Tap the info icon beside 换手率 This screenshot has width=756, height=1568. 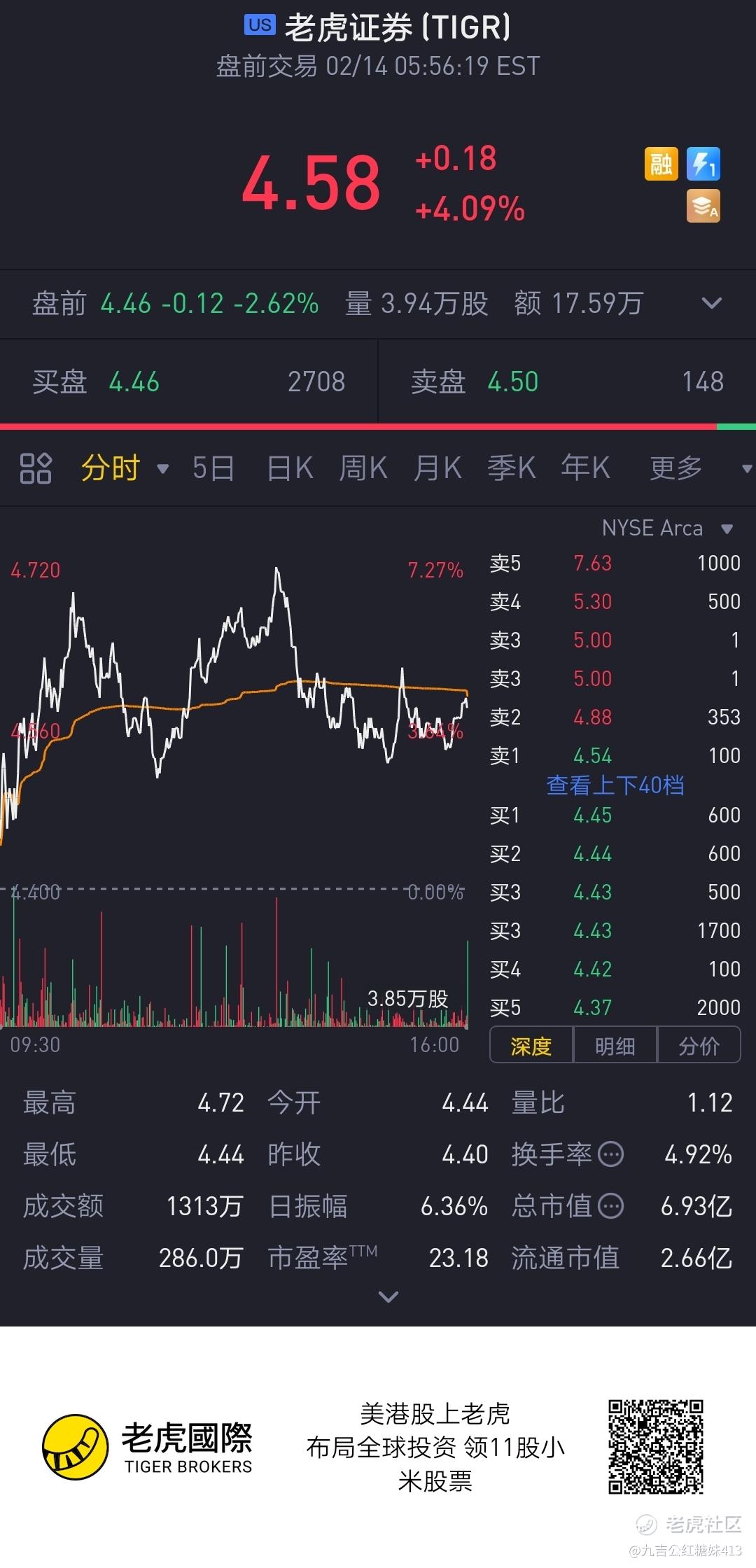pos(611,1154)
